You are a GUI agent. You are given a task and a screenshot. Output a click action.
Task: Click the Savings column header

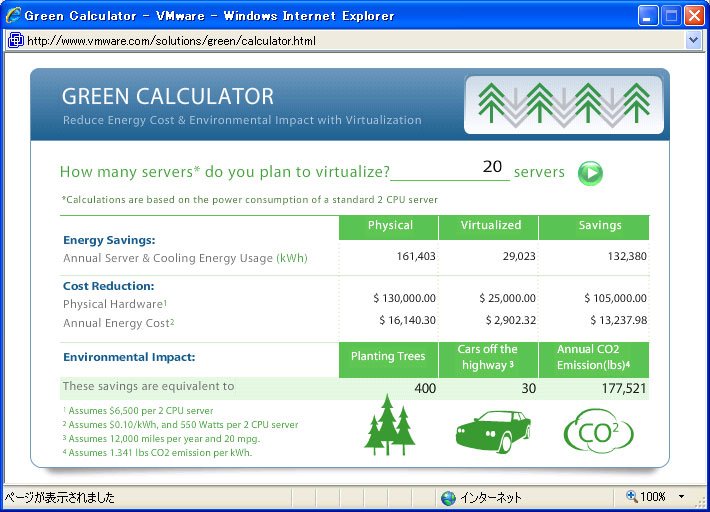[594, 227]
